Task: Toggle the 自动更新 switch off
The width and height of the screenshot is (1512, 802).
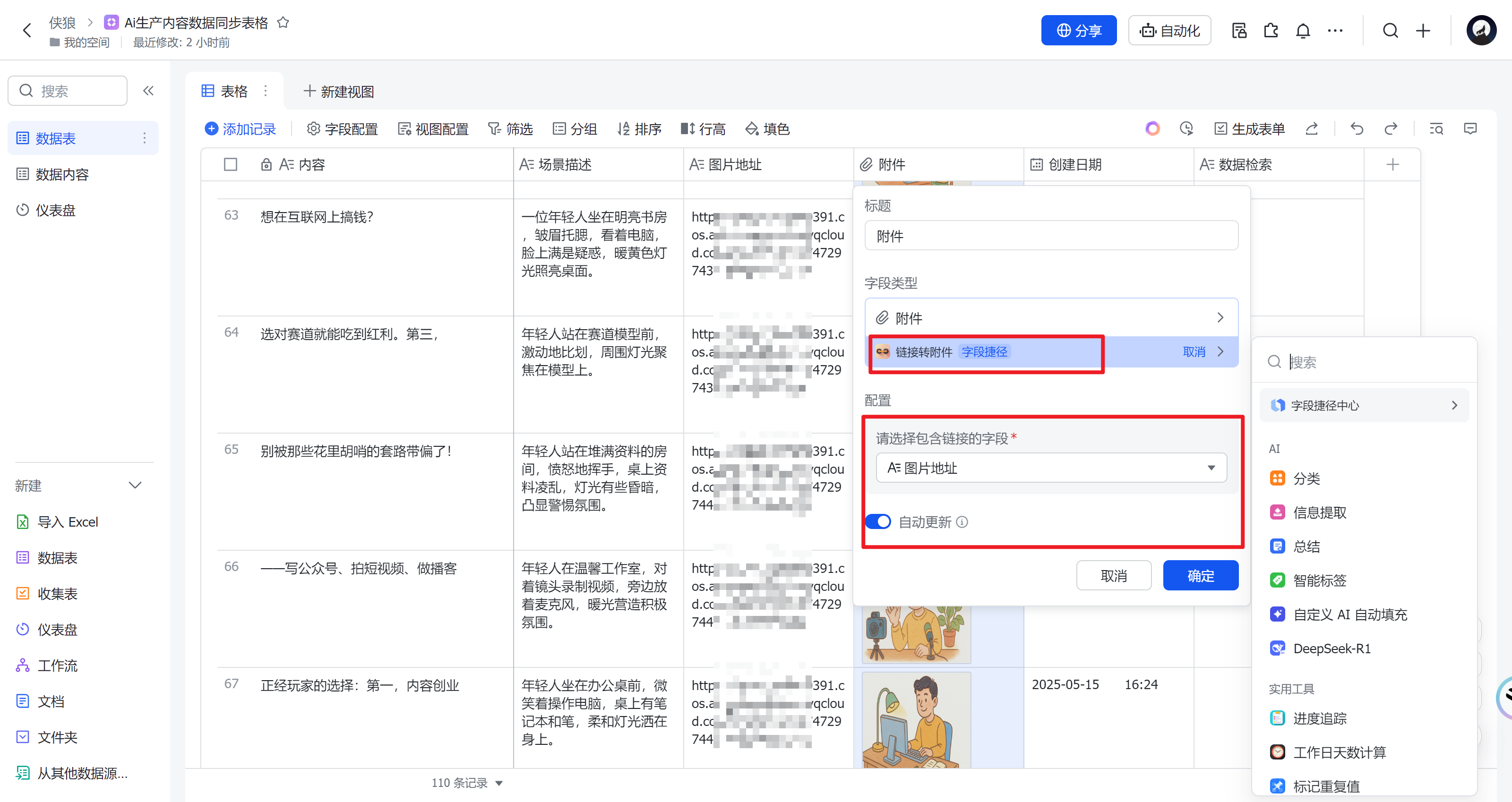Action: click(879, 521)
